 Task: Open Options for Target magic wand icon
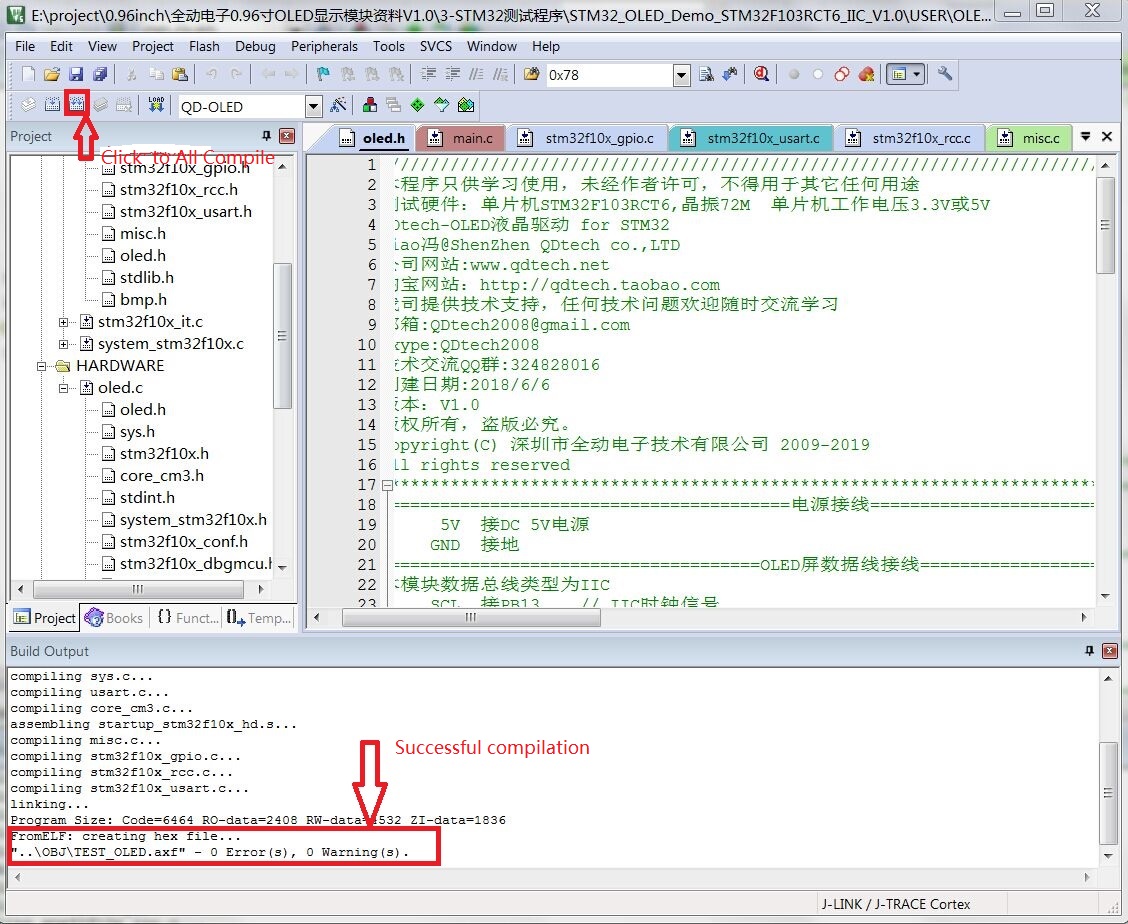[338, 105]
